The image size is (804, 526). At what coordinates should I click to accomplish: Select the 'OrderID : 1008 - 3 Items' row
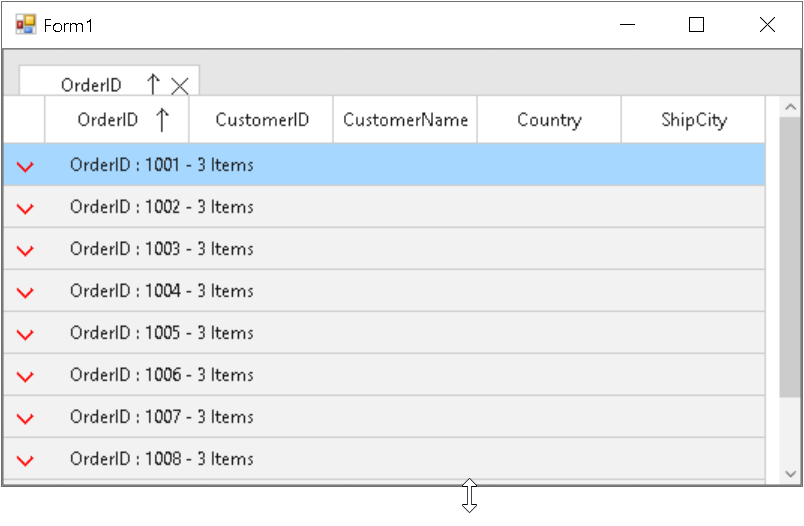pyautogui.click(x=384, y=459)
